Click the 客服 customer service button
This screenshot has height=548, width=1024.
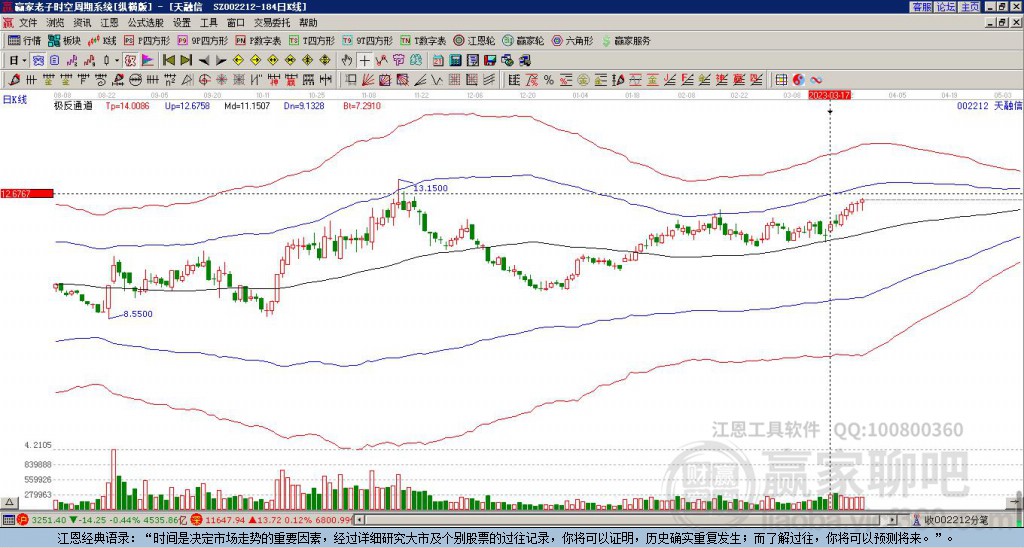click(921, 7)
